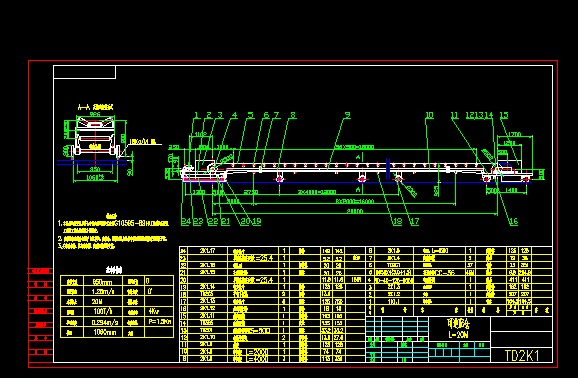The width and height of the screenshot is (578, 378).
Task: Pick part number 15 callout
Action: click(x=504, y=115)
